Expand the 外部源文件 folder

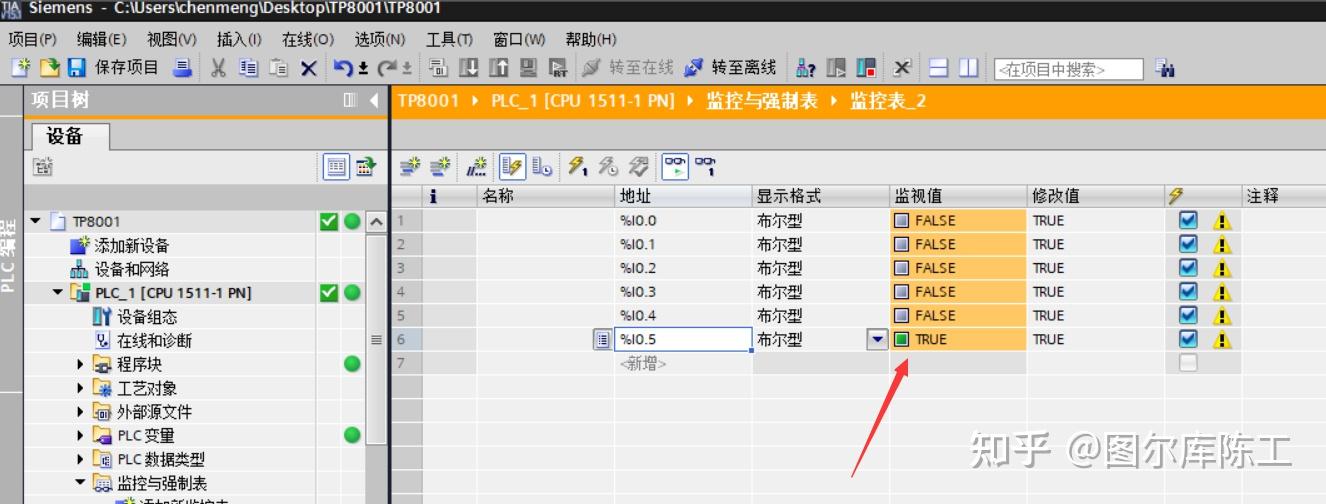pyautogui.click(x=81, y=412)
